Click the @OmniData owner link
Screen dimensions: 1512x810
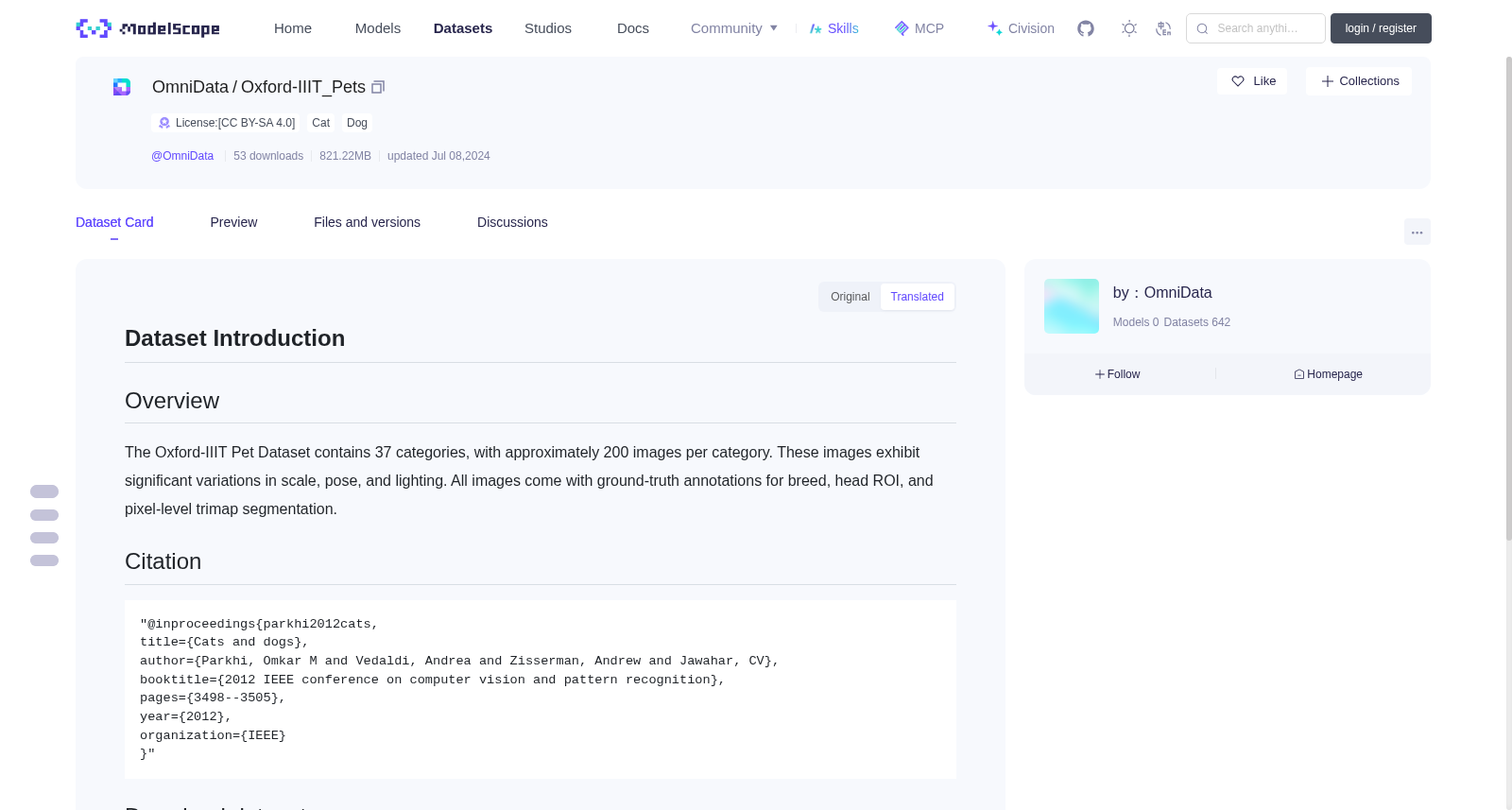point(182,156)
